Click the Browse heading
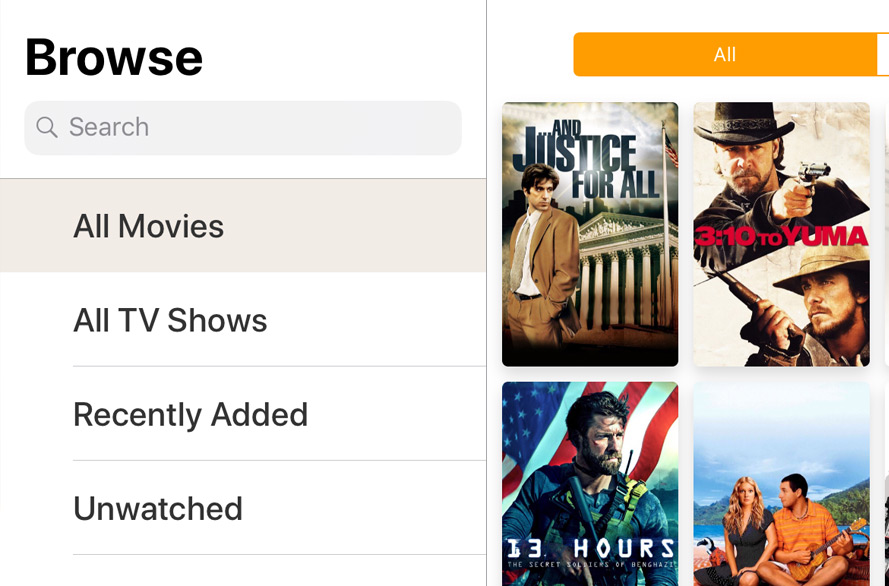The height and width of the screenshot is (586, 889). click(114, 57)
